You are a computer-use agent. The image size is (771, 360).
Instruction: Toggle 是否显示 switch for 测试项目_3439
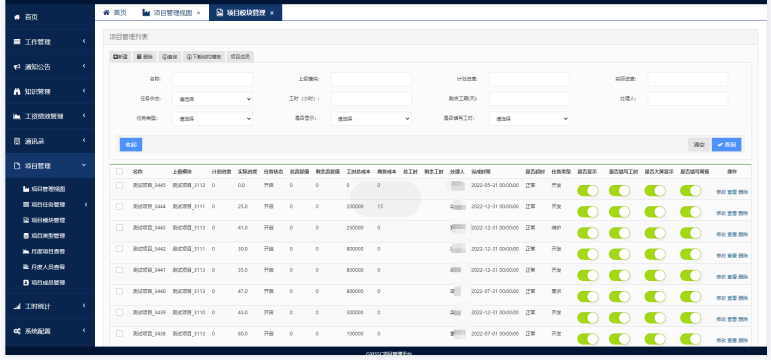[x=588, y=318]
